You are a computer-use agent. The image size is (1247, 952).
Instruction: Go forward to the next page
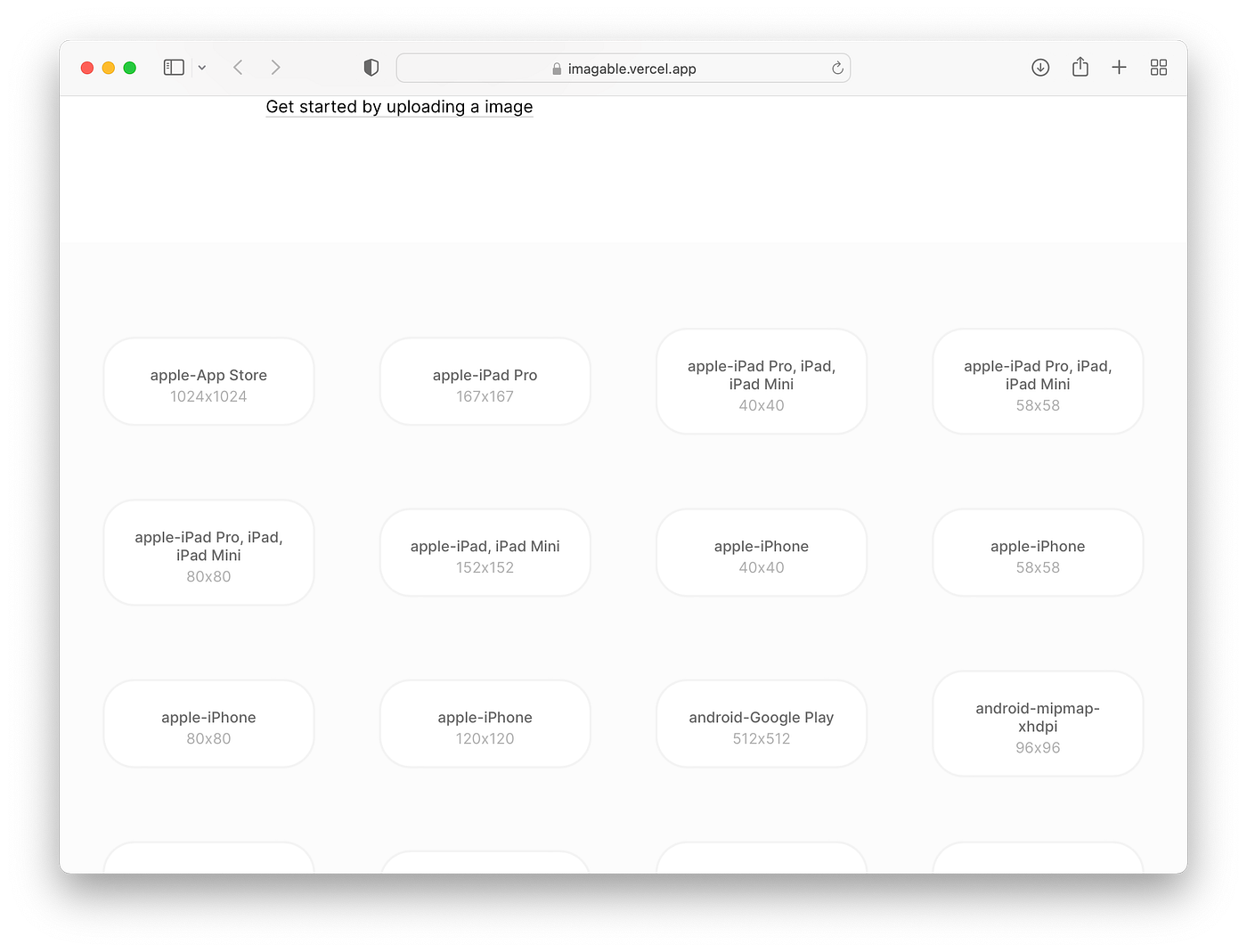(275, 68)
